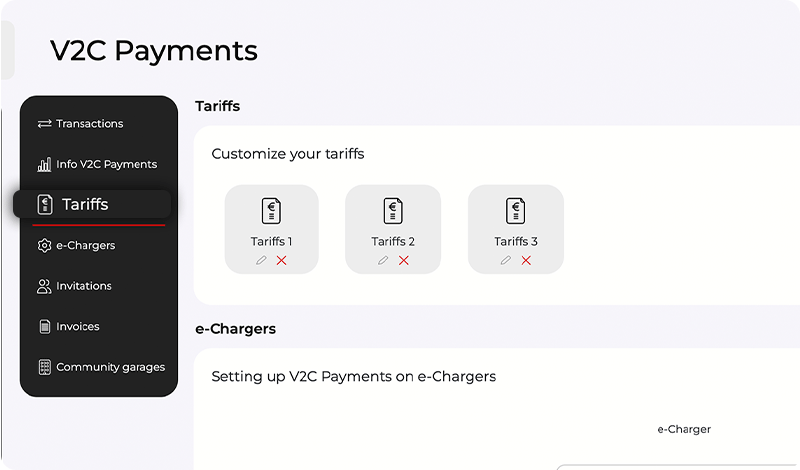The width and height of the screenshot is (800, 470).
Task: Open the Transactions menu item
Action: click(90, 124)
